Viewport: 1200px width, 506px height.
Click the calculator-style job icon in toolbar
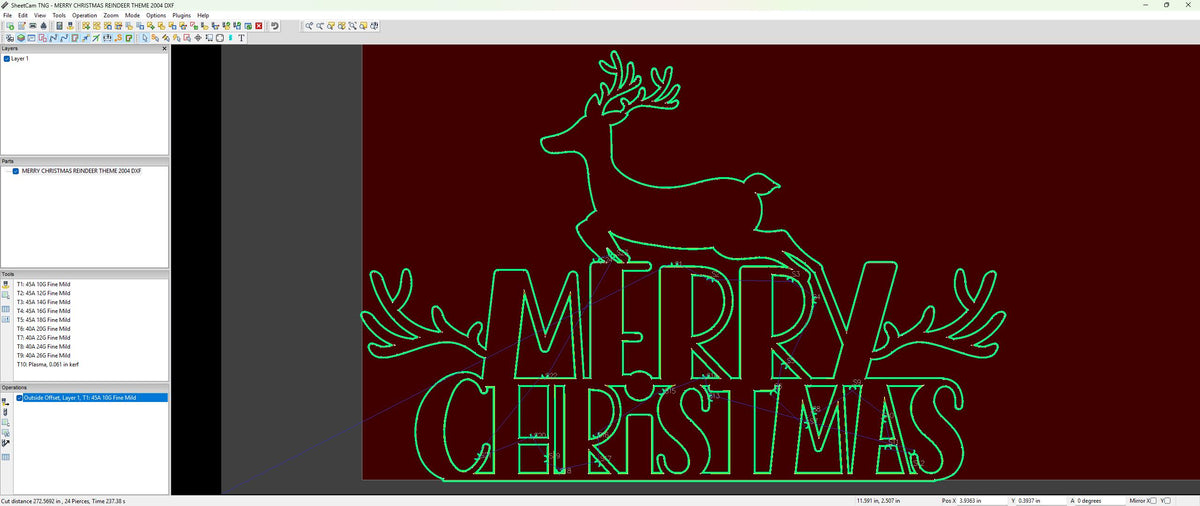coord(59,25)
